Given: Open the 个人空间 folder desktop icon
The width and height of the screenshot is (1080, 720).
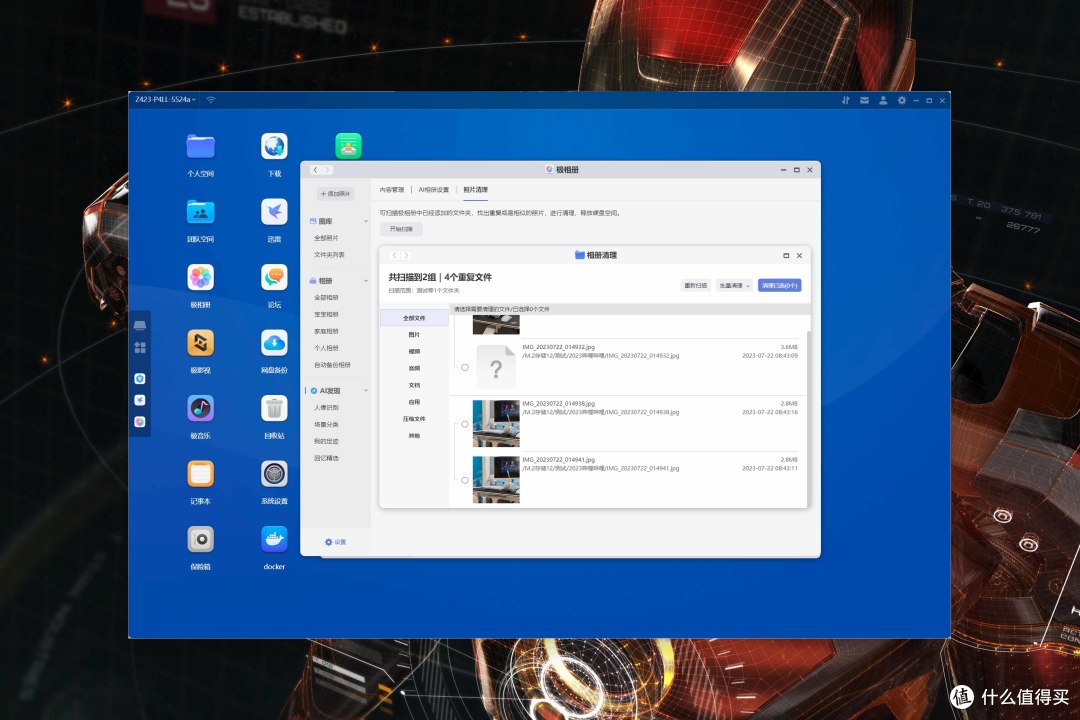Looking at the screenshot, I should (x=200, y=147).
